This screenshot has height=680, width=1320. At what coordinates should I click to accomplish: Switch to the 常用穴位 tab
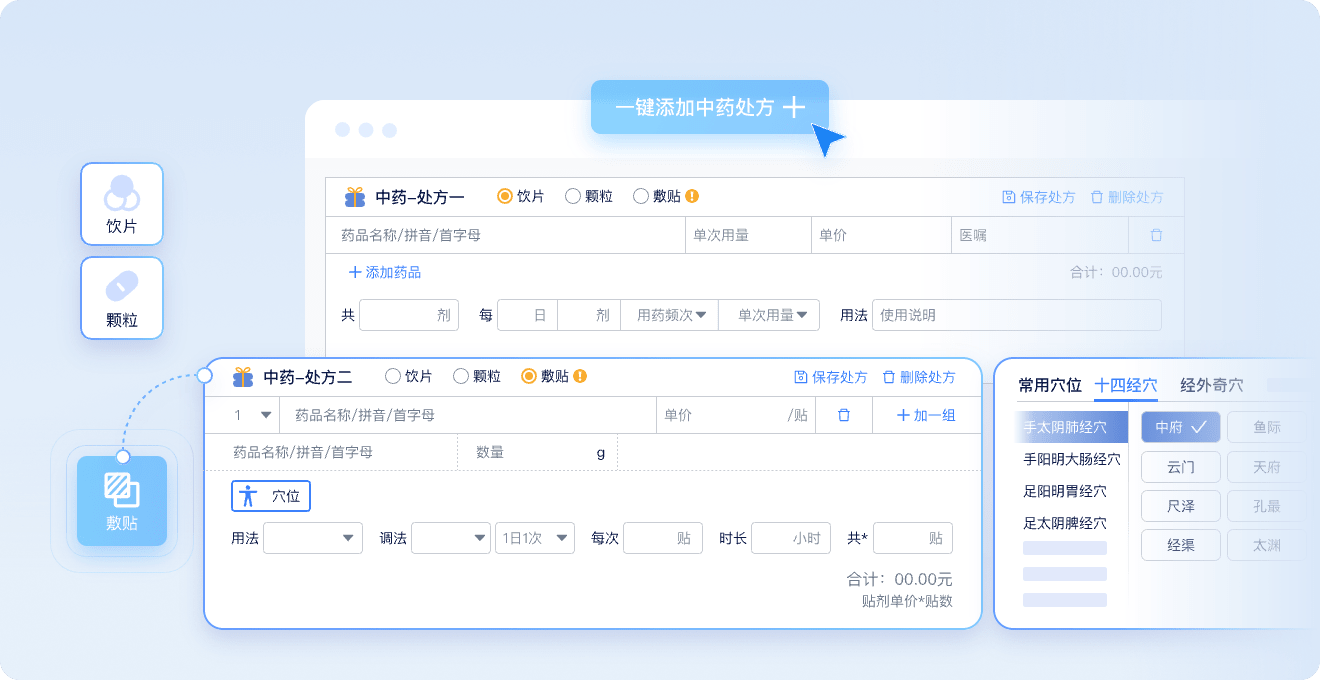pyautogui.click(x=1050, y=385)
